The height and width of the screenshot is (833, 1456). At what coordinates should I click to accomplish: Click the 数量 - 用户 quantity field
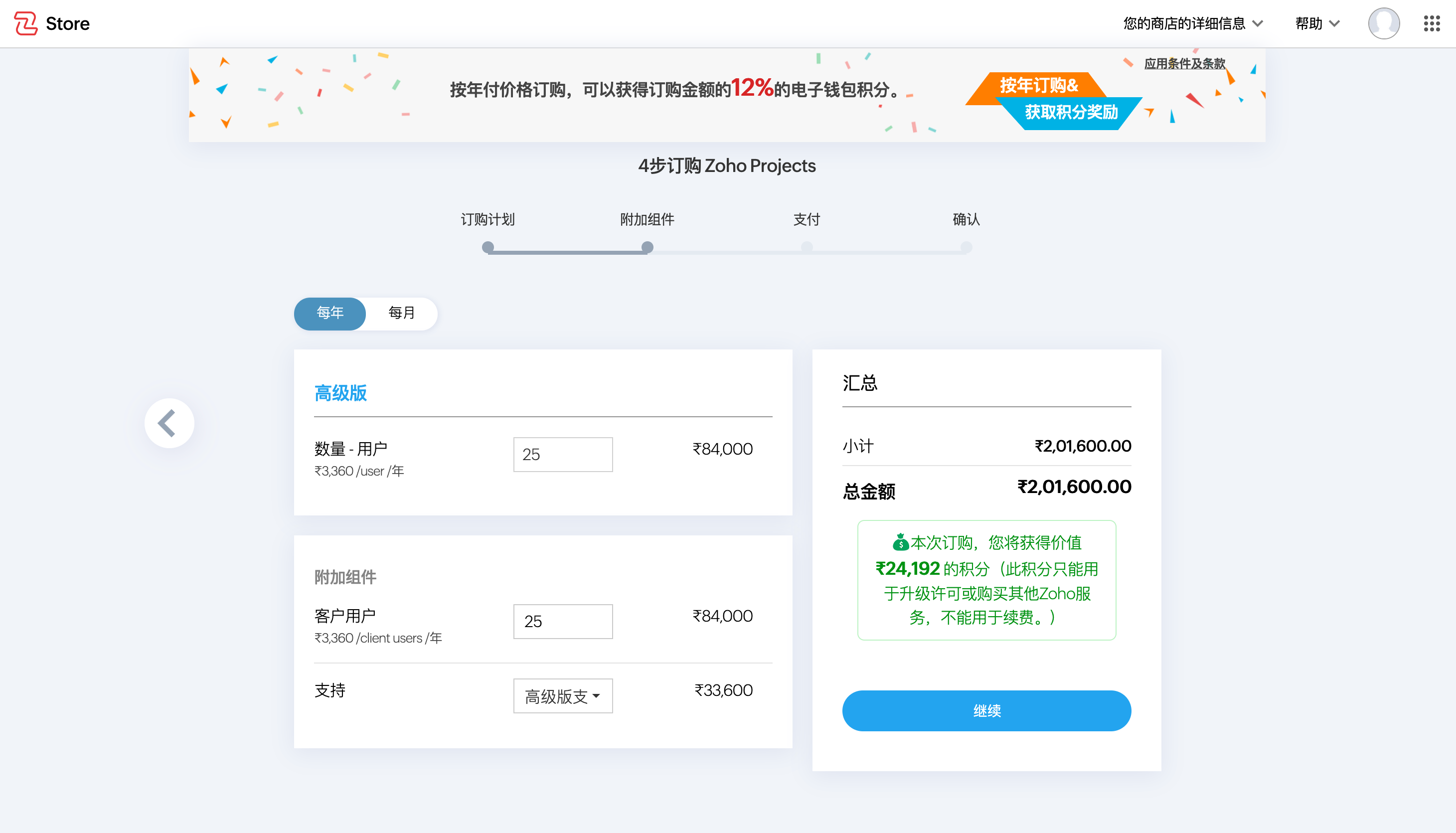563,454
